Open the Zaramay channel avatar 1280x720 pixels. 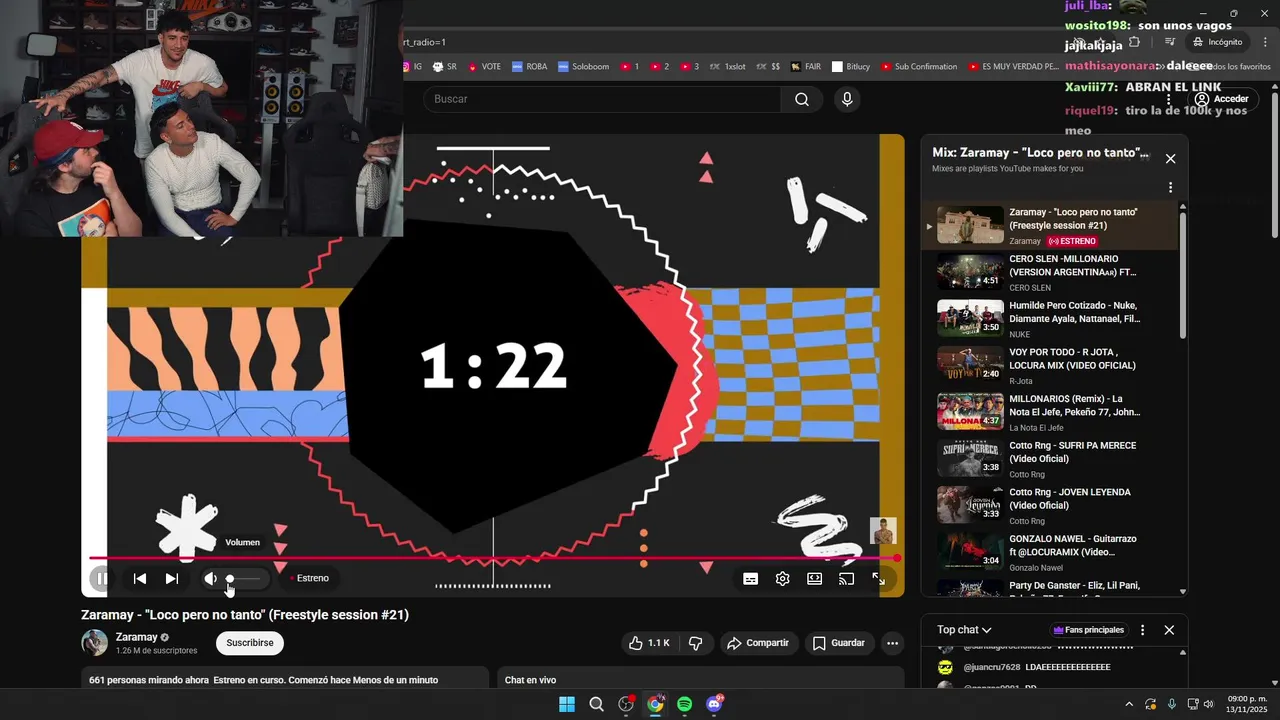(x=94, y=643)
